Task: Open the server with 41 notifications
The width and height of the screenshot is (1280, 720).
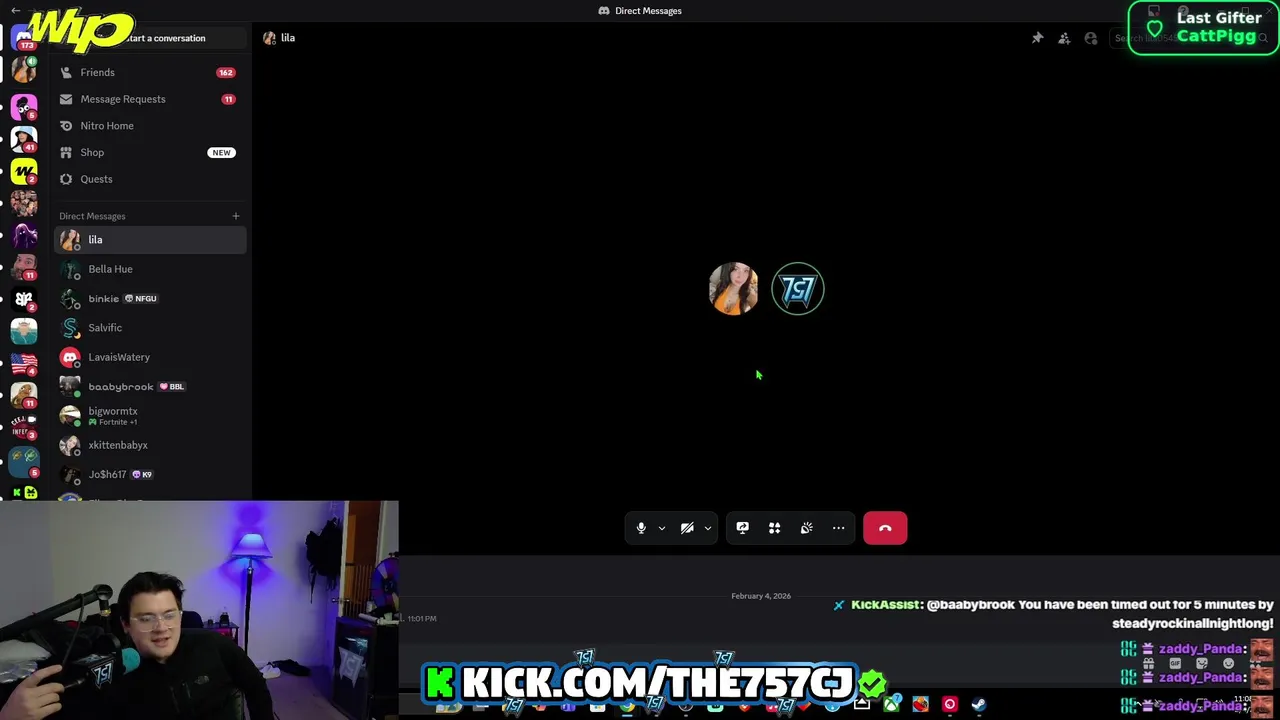Action: pos(24,138)
